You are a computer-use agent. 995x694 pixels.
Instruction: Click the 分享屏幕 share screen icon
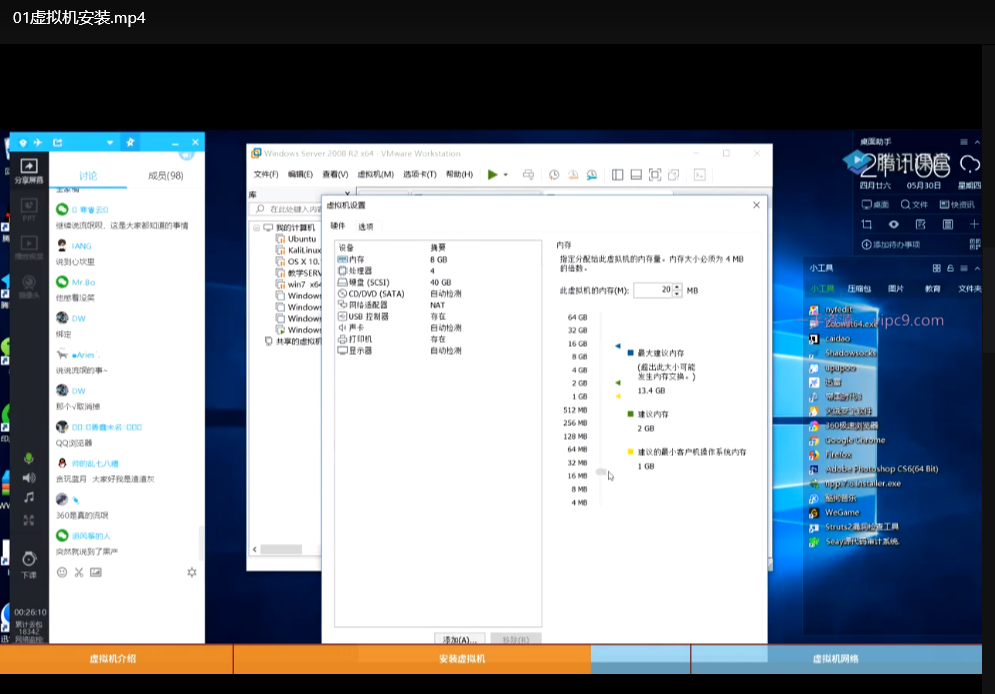click(29, 170)
